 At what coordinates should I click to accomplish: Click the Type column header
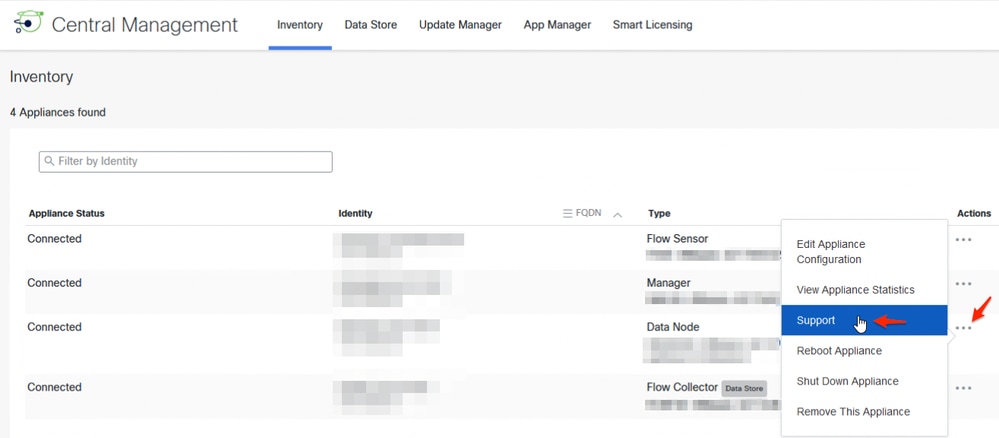[659, 214]
